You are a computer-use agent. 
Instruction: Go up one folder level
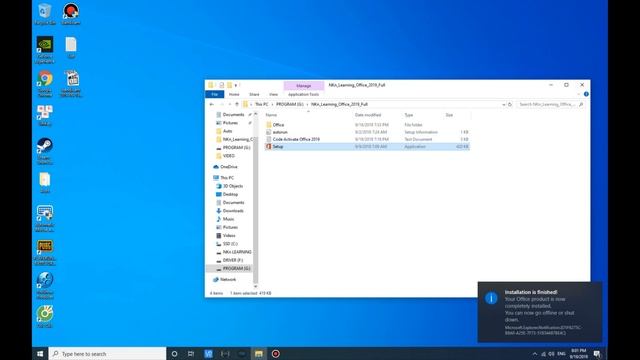pos(237,104)
